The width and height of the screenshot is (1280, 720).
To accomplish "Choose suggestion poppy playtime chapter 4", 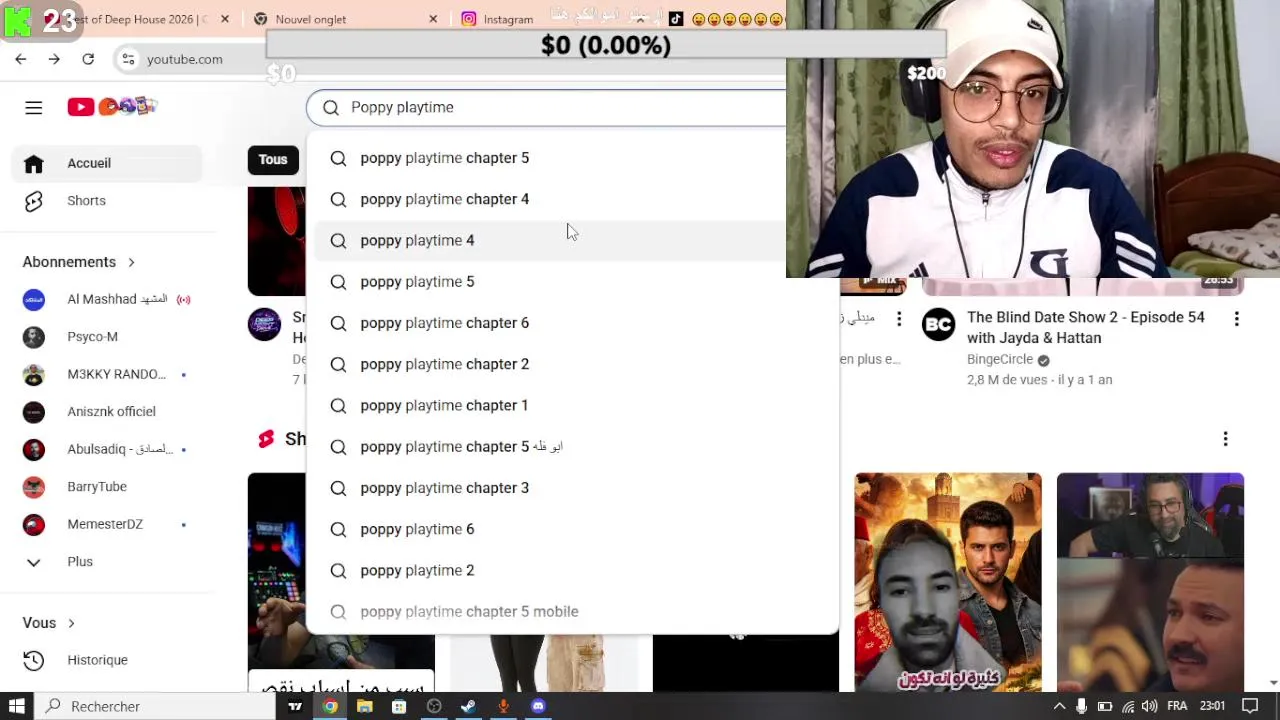I will pyautogui.click(x=572, y=199).
